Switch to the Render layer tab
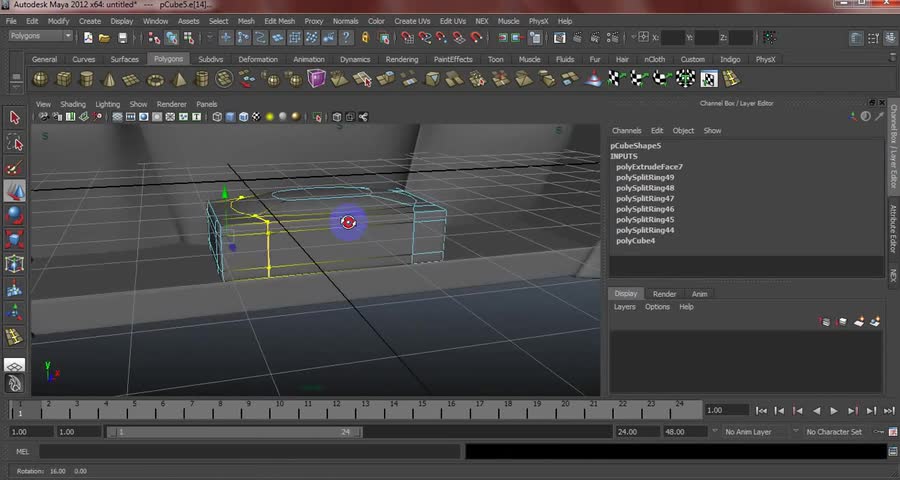 point(665,294)
